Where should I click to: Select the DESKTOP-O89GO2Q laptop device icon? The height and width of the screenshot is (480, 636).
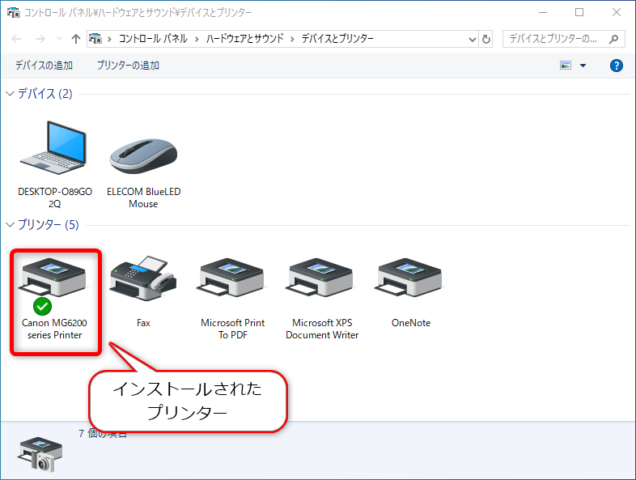(54, 148)
